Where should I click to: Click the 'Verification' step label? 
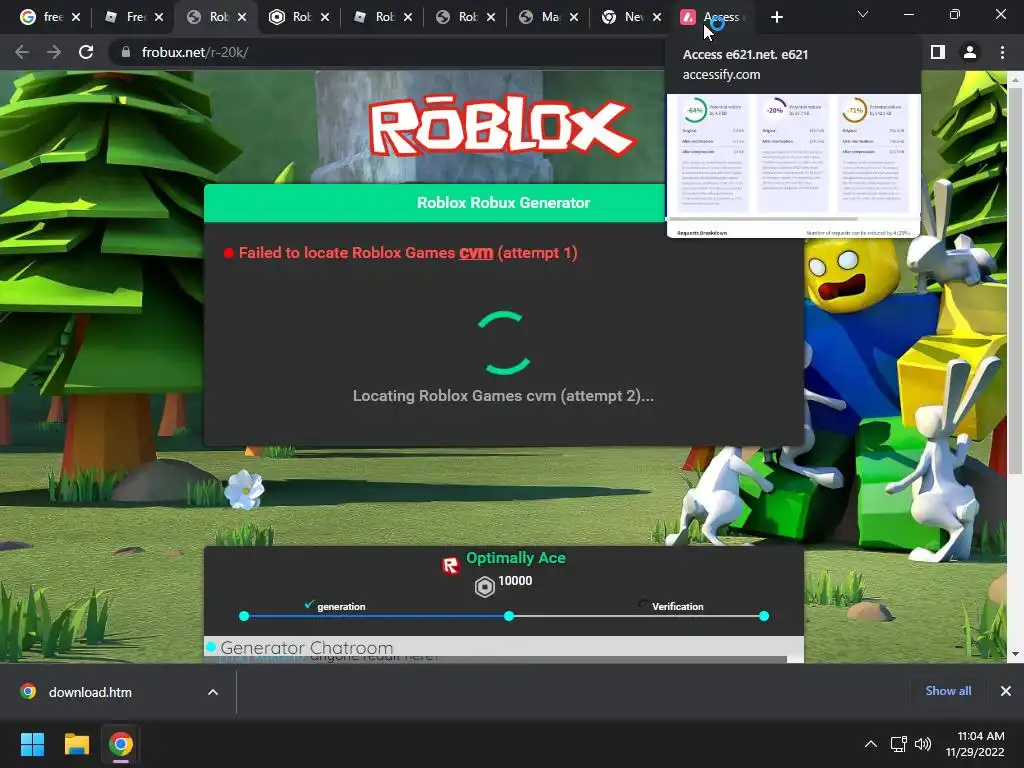[678, 607]
